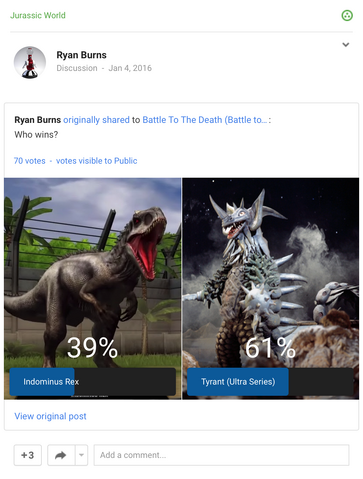Viewport: 363px width, 479px height.
Task: Open the share options dropdown arrow
Action: point(81,455)
